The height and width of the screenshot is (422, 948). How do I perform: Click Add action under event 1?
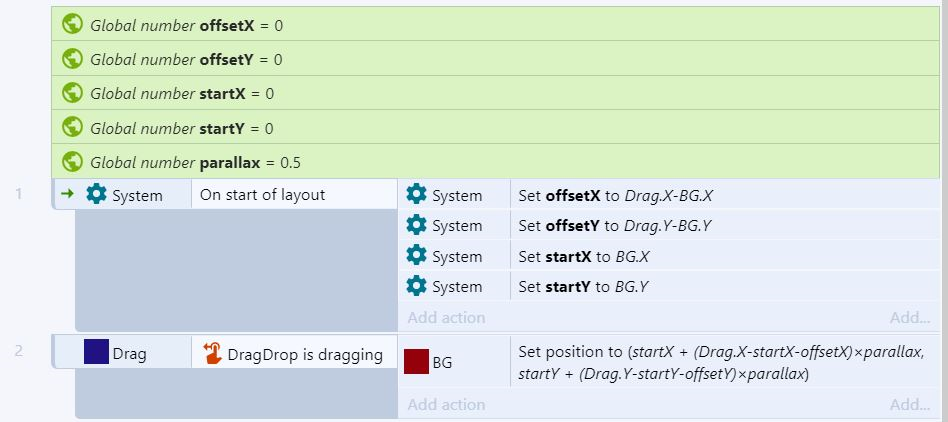click(446, 317)
